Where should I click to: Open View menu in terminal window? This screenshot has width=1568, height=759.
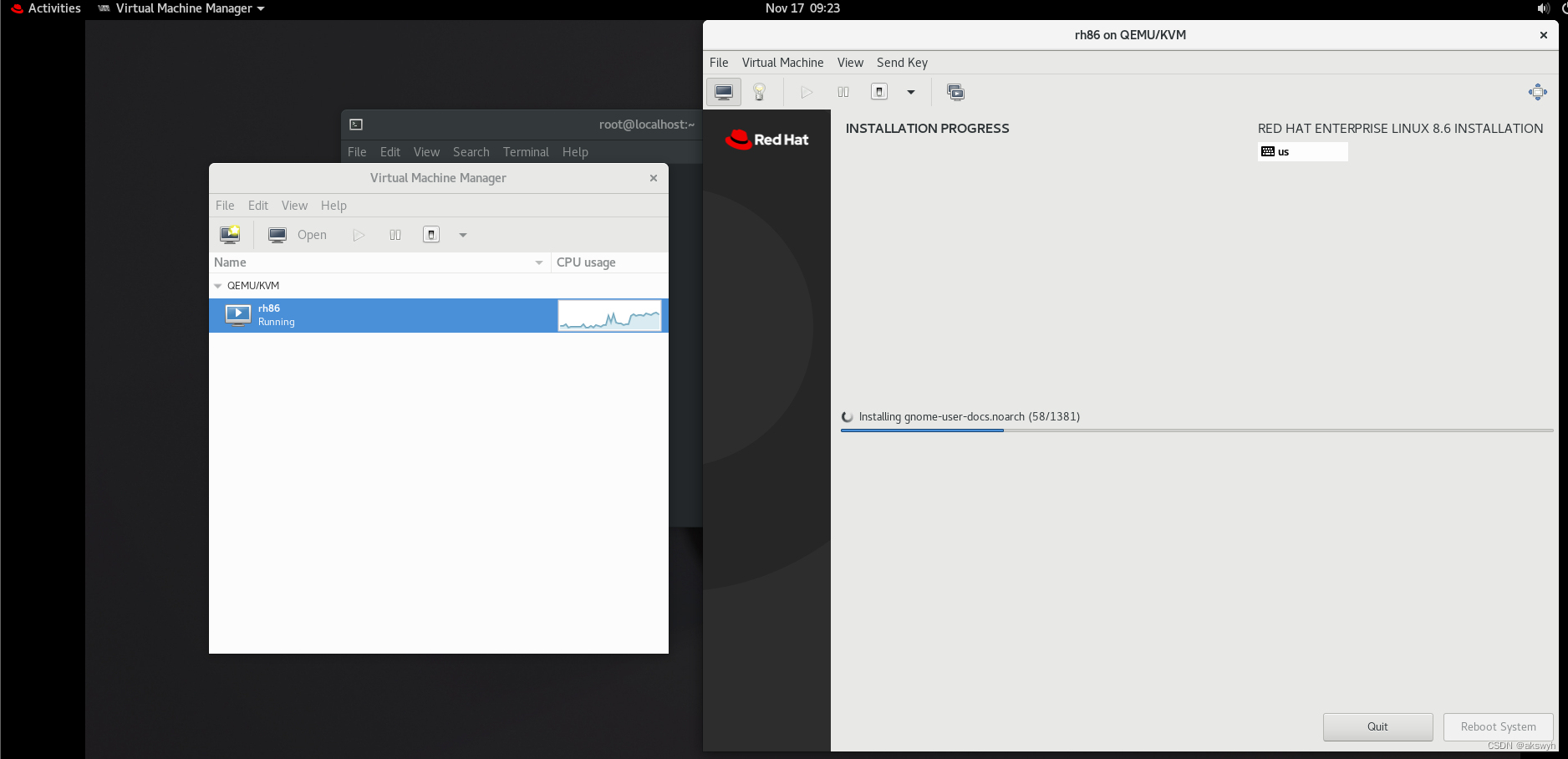click(426, 152)
